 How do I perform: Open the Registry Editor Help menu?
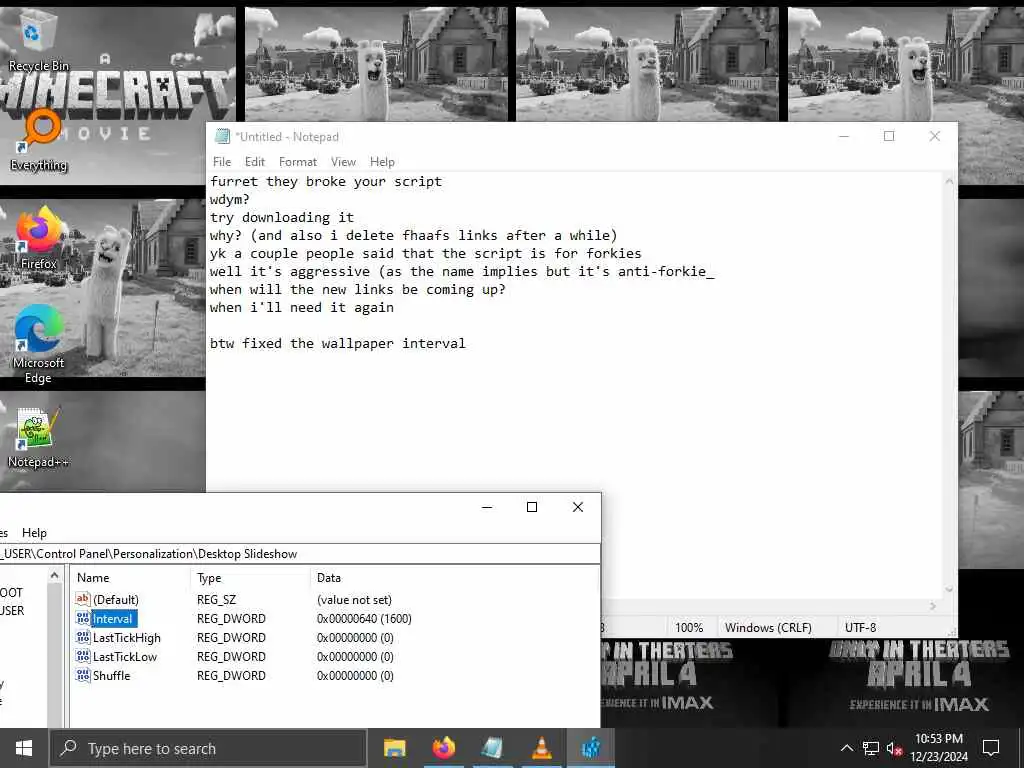tap(34, 533)
